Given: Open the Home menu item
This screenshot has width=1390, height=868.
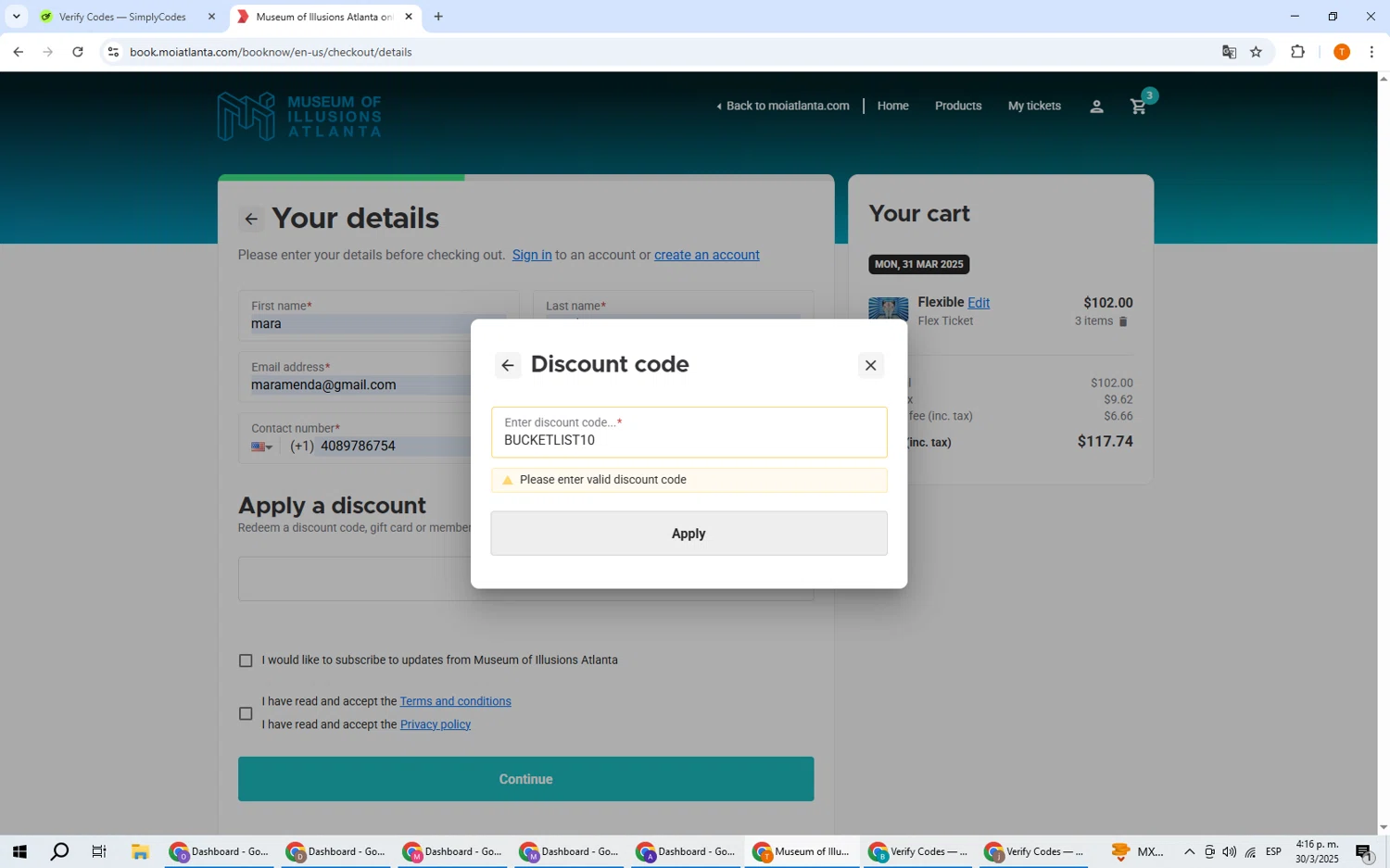Looking at the screenshot, I should click(893, 106).
